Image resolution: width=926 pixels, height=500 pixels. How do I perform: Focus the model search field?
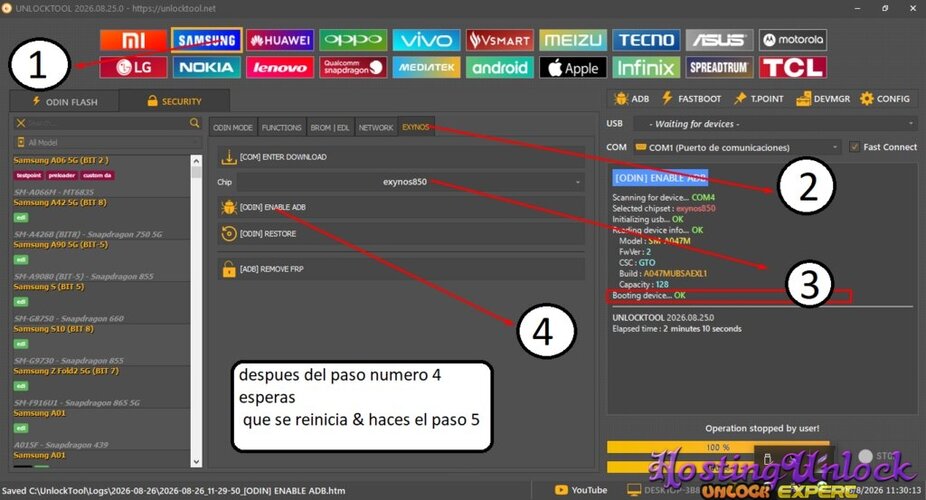click(106, 123)
